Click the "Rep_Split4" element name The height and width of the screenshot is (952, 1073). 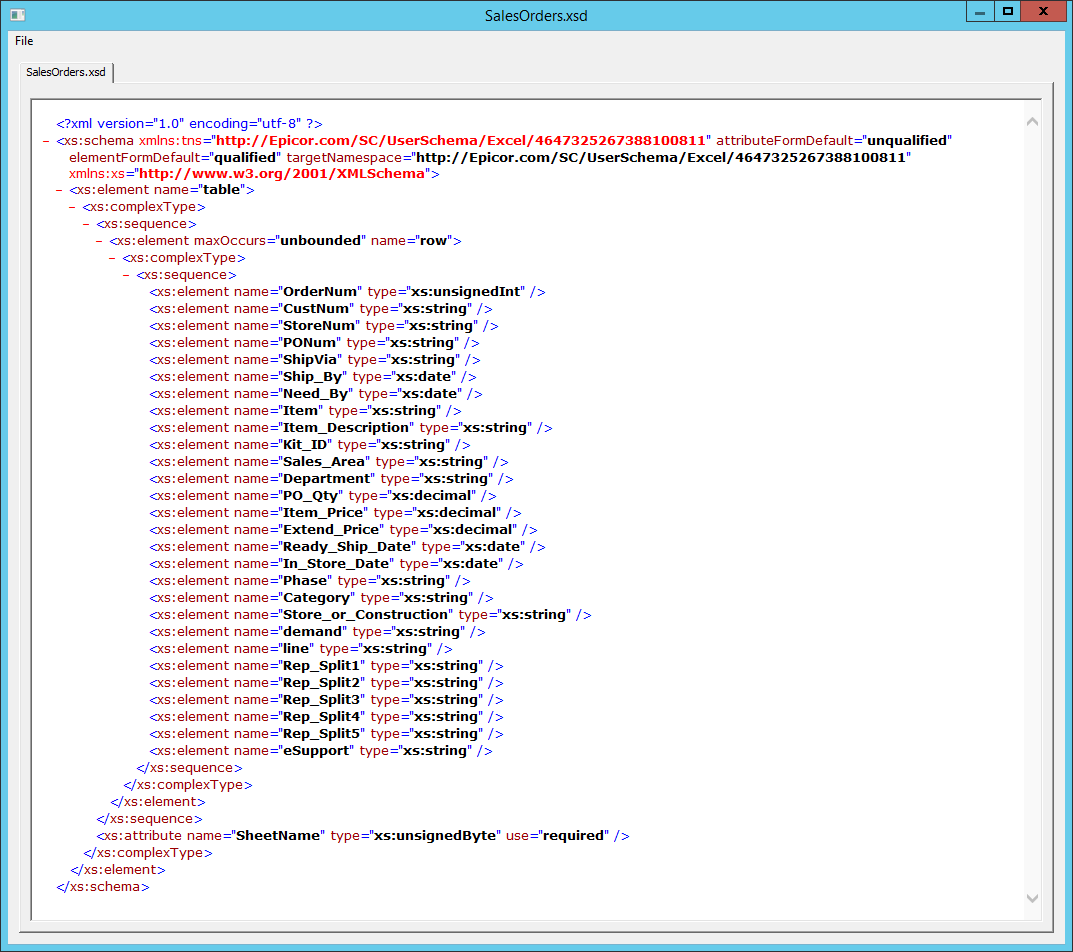pos(322,717)
